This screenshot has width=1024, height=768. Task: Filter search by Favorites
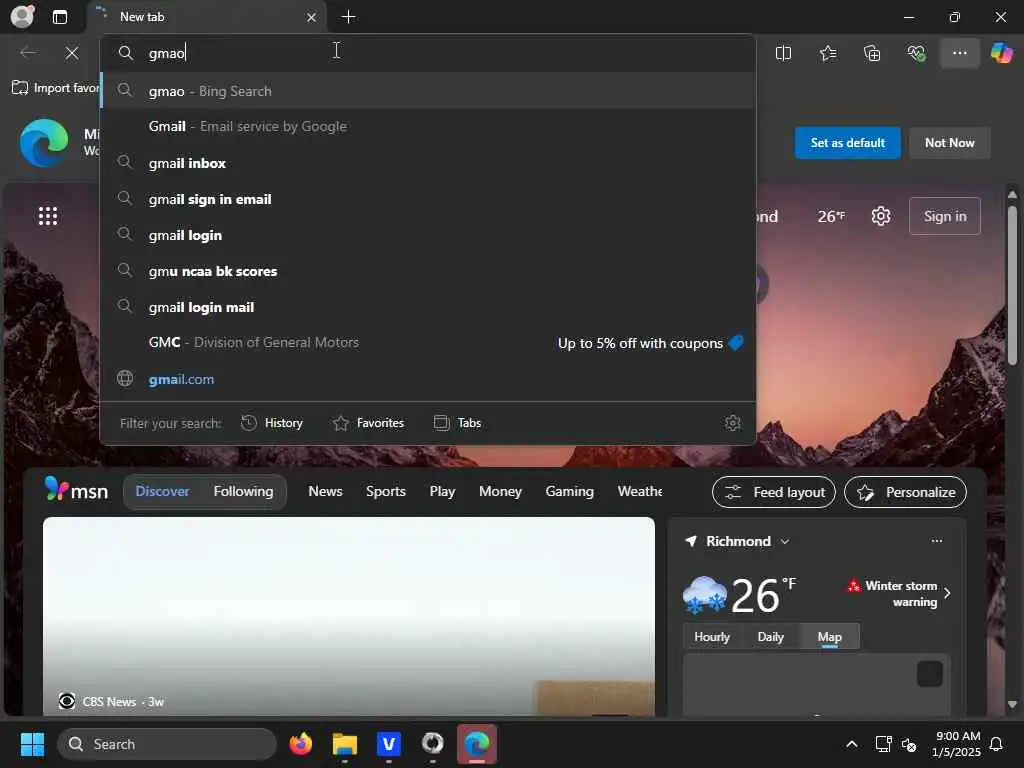[x=368, y=423]
